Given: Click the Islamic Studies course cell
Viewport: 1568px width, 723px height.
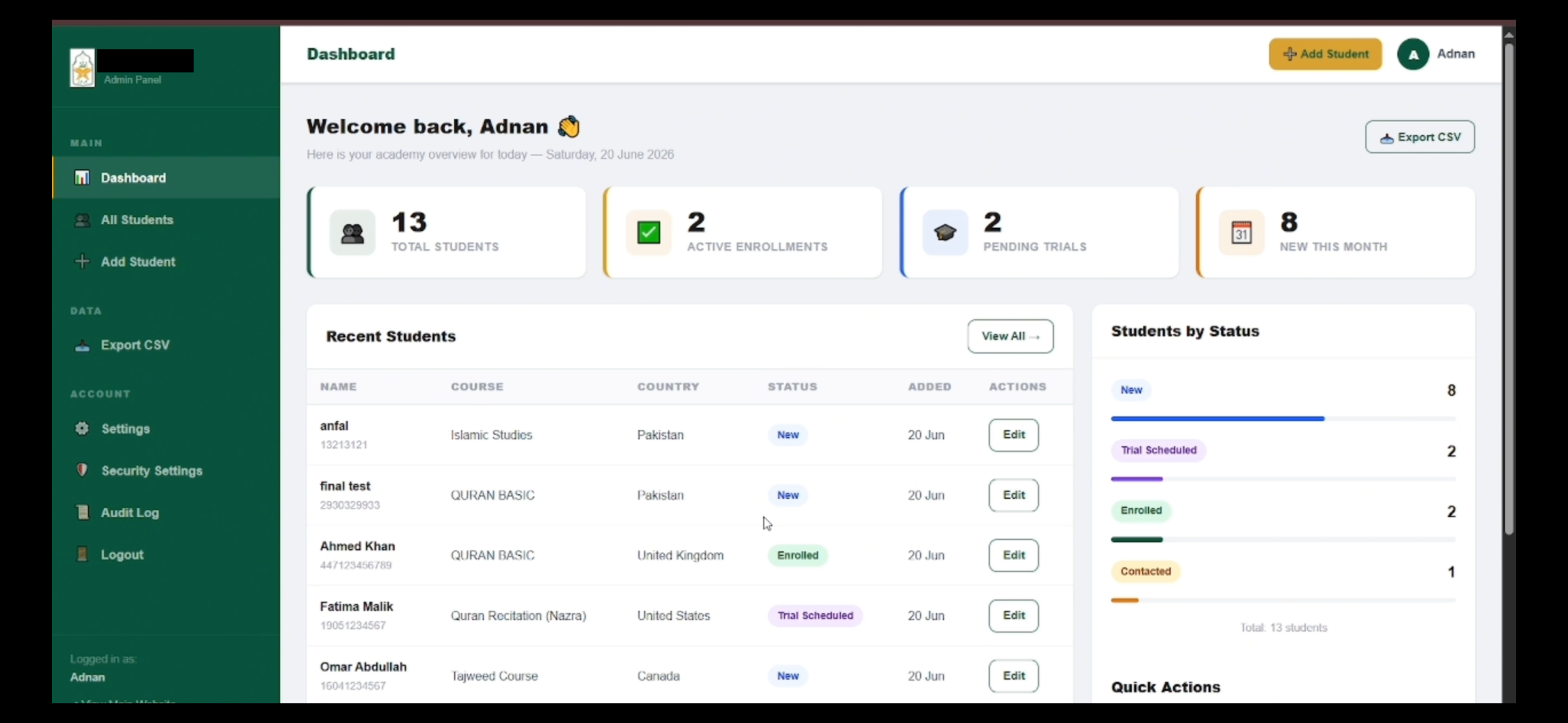Looking at the screenshot, I should pyautogui.click(x=491, y=434).
